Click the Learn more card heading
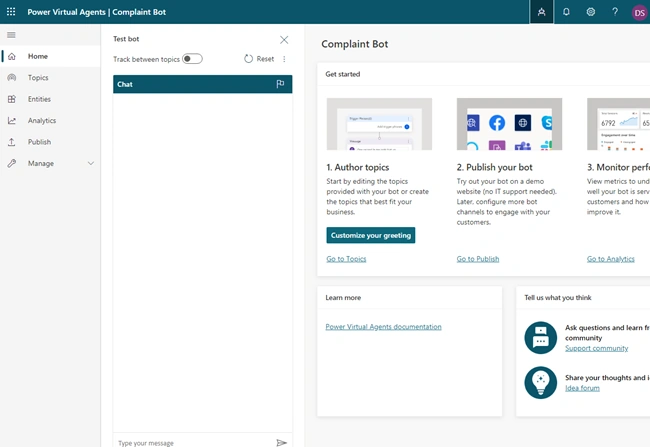This screenshot has height=447, width=650. [x=343, y=298]
